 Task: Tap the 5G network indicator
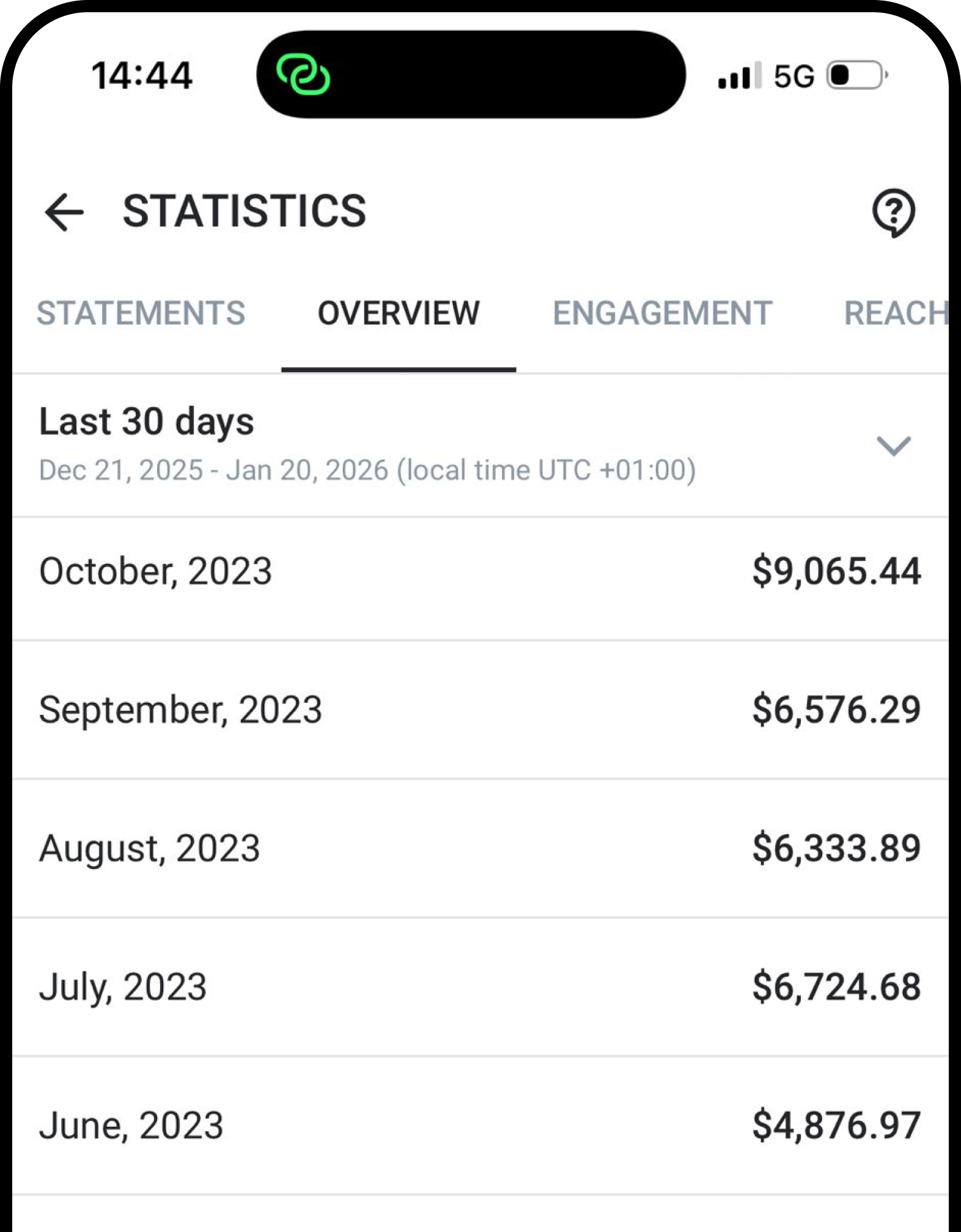point(794,76)
